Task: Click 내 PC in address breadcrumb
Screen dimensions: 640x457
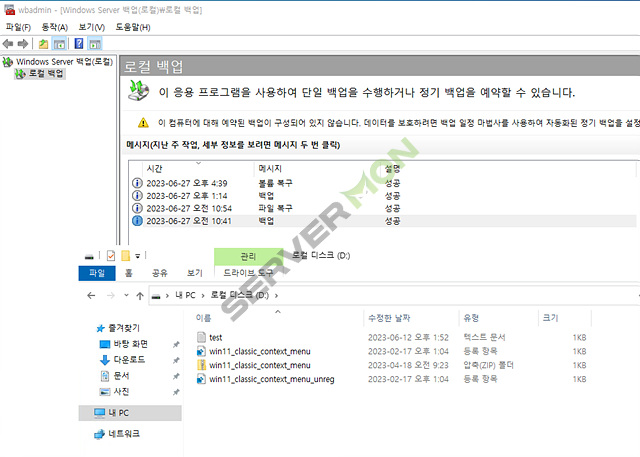Action: click(x=185, y=295)
